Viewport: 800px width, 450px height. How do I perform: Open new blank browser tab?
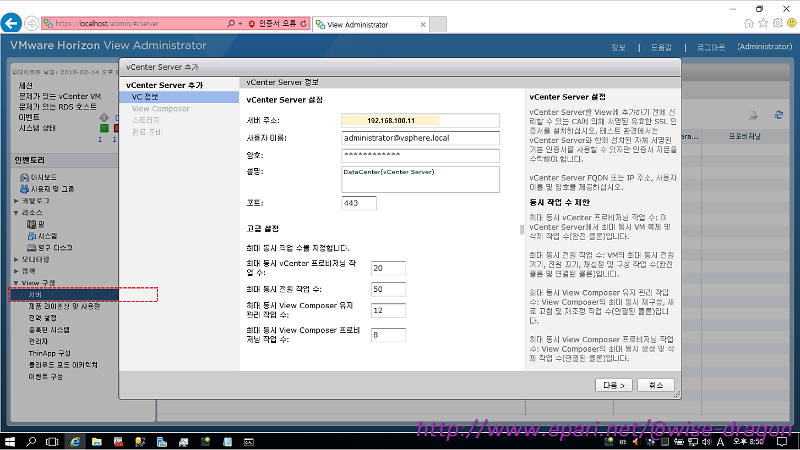pyautogui.click(x=438, y=24)
